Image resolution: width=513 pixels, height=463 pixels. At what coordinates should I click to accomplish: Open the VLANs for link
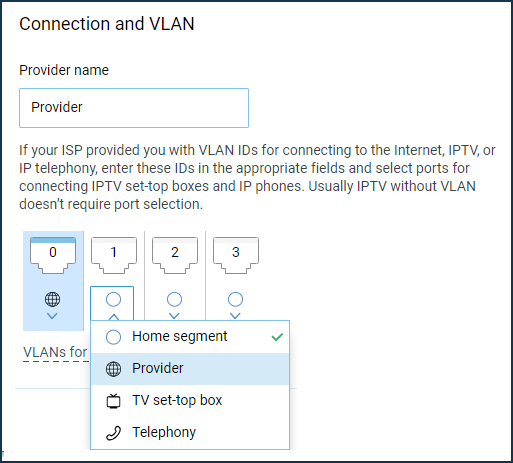point(55,352)
